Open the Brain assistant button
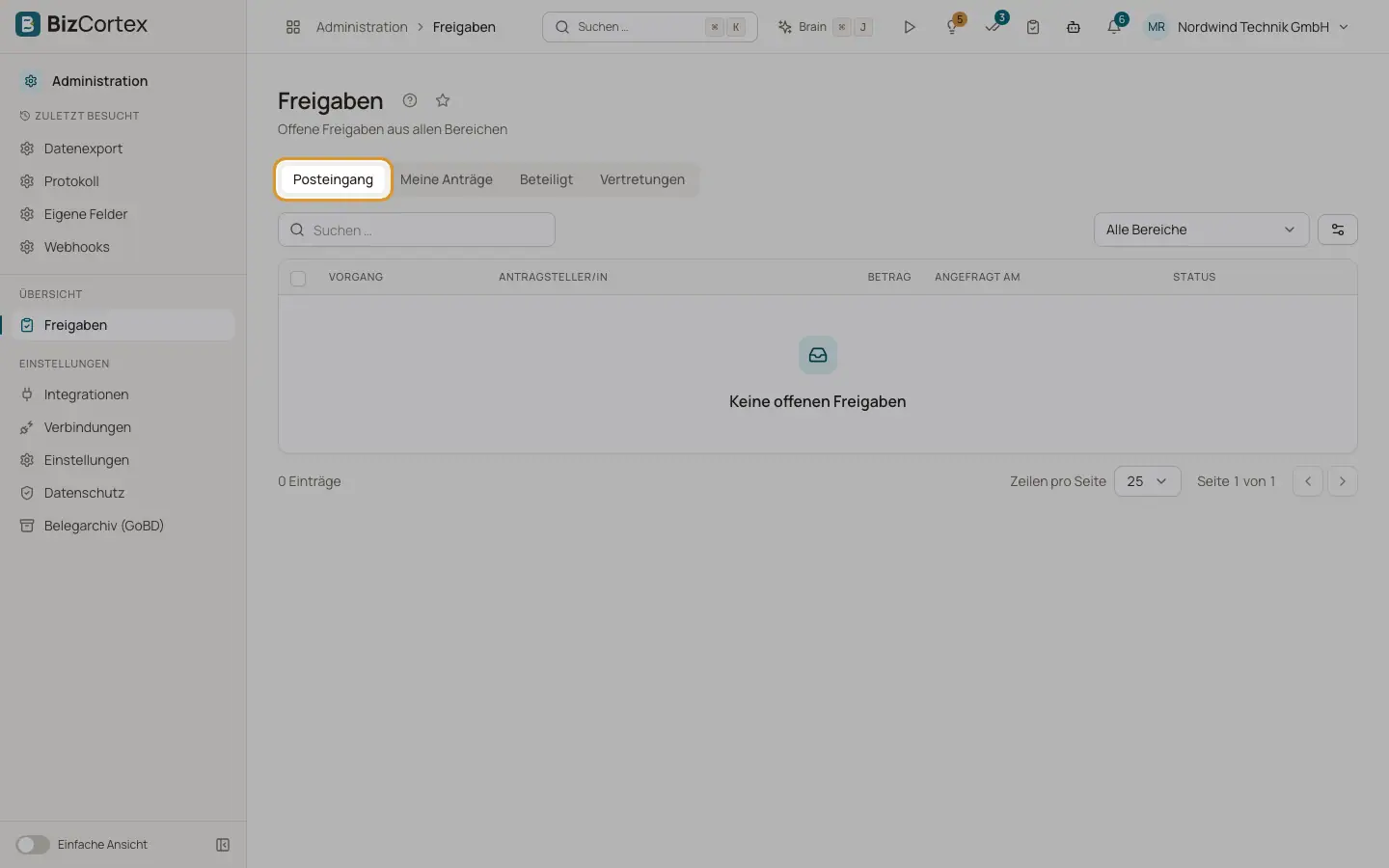This screenshot has height=868, width=1389. 825,27
